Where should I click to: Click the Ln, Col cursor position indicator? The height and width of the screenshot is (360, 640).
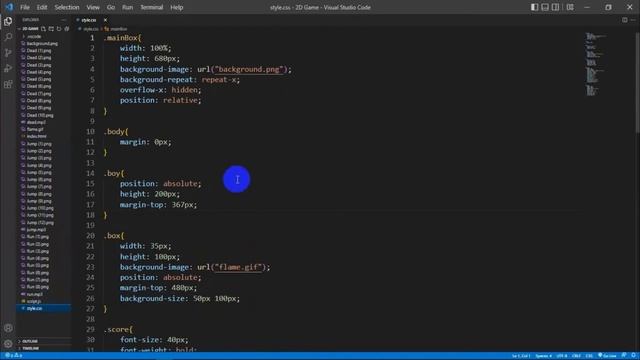(521, 356)
